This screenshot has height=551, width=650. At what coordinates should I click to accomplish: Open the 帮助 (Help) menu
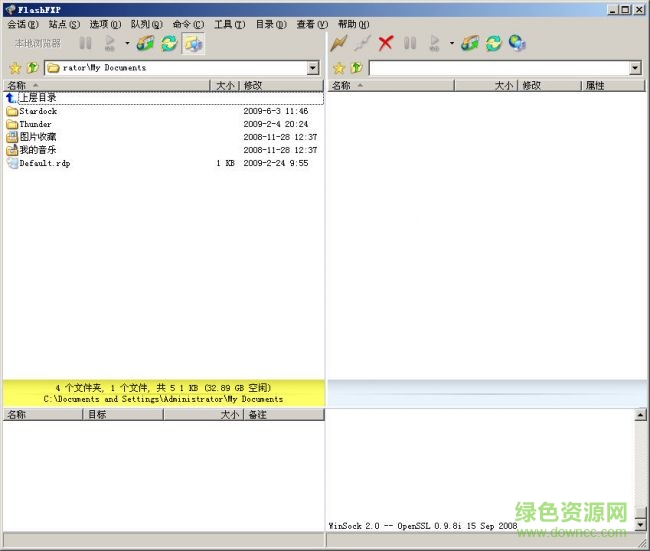pos(353,24)
